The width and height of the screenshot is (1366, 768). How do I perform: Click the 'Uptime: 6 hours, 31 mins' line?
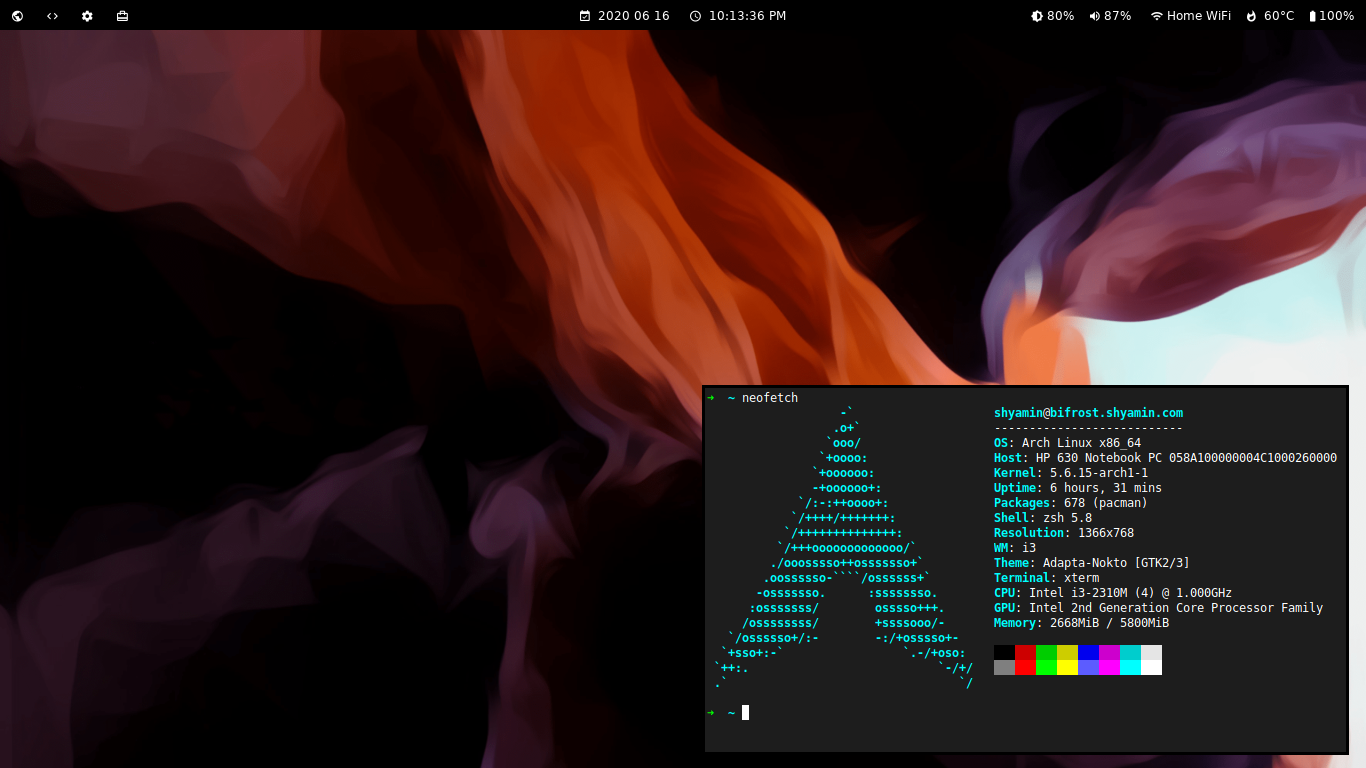1078,488
